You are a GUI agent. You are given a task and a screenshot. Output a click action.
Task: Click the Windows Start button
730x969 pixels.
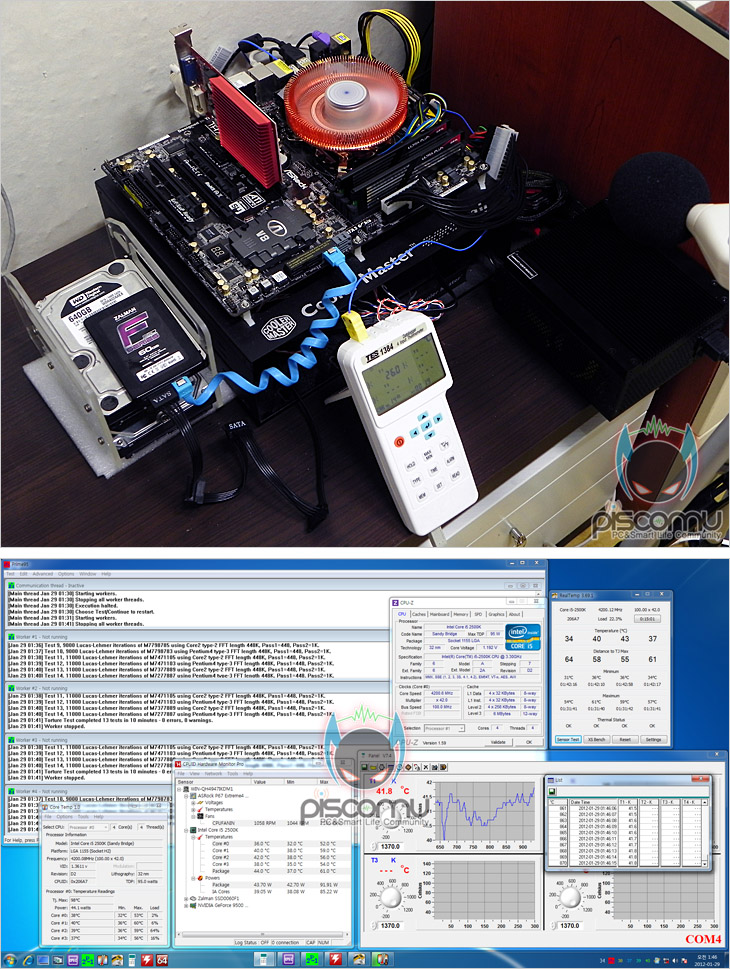pyautogui.click(x=10, y=960)
